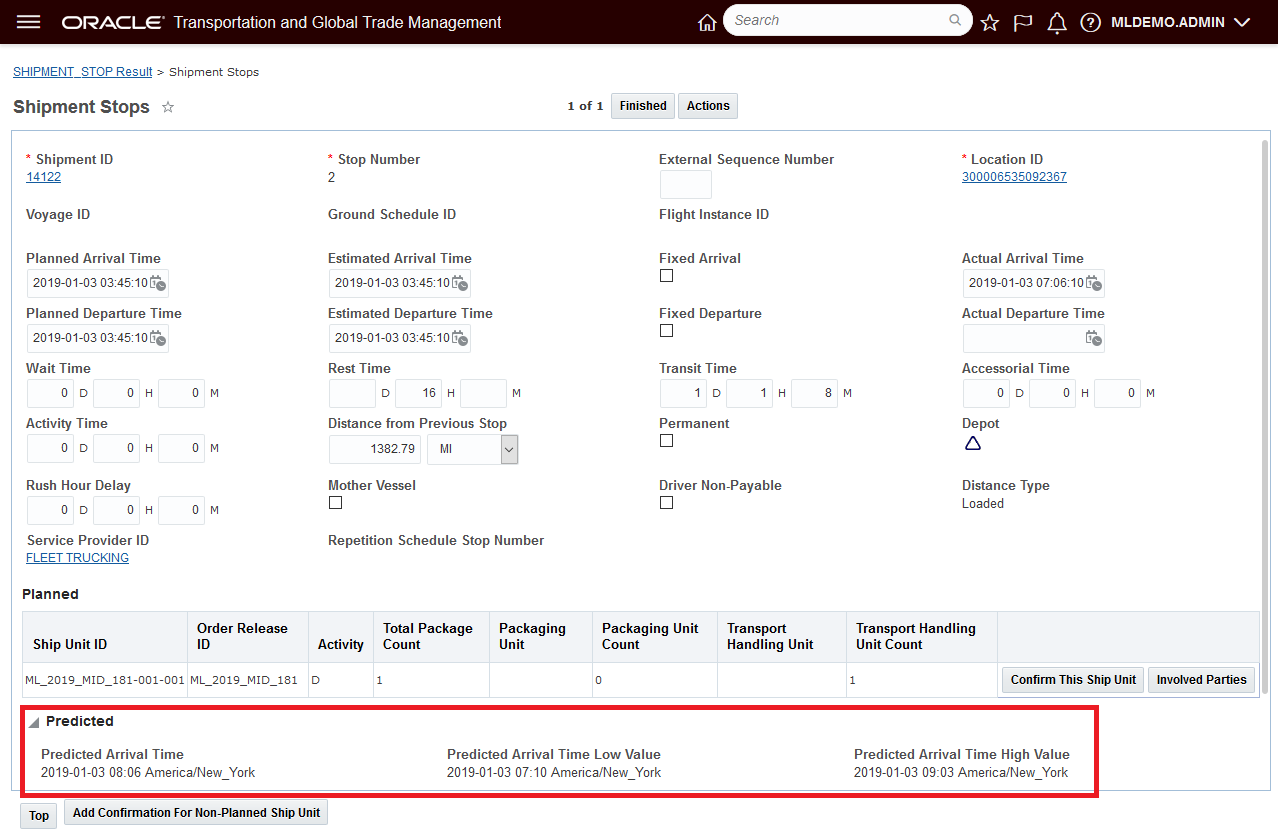The image size is (1278, 830).
Task: Click Add Confirmation For Non-Planned Ship Unit
Action: pyautogui.click(x=196, y=813)
